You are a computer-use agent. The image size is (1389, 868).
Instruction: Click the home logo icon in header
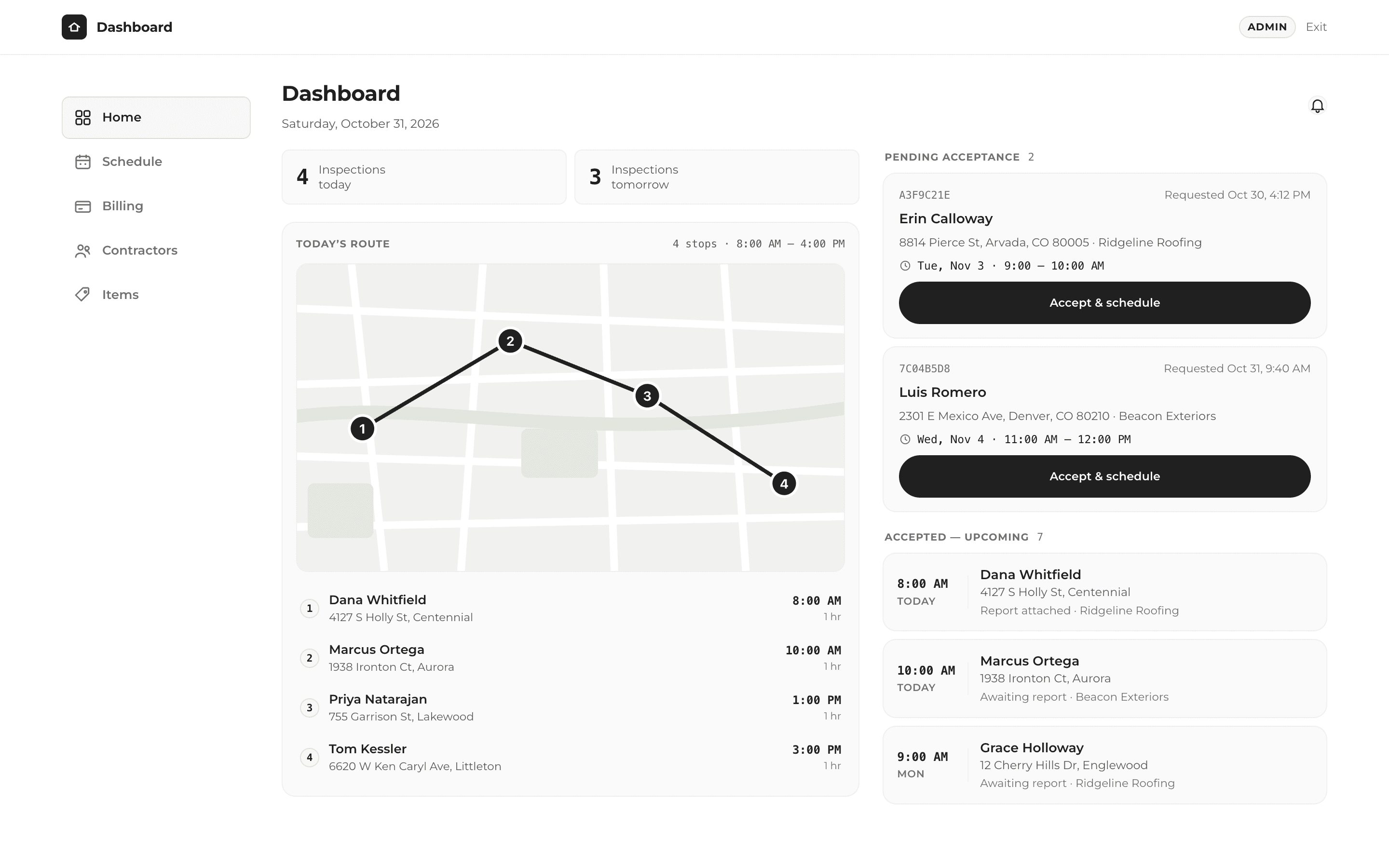point(74,27)
